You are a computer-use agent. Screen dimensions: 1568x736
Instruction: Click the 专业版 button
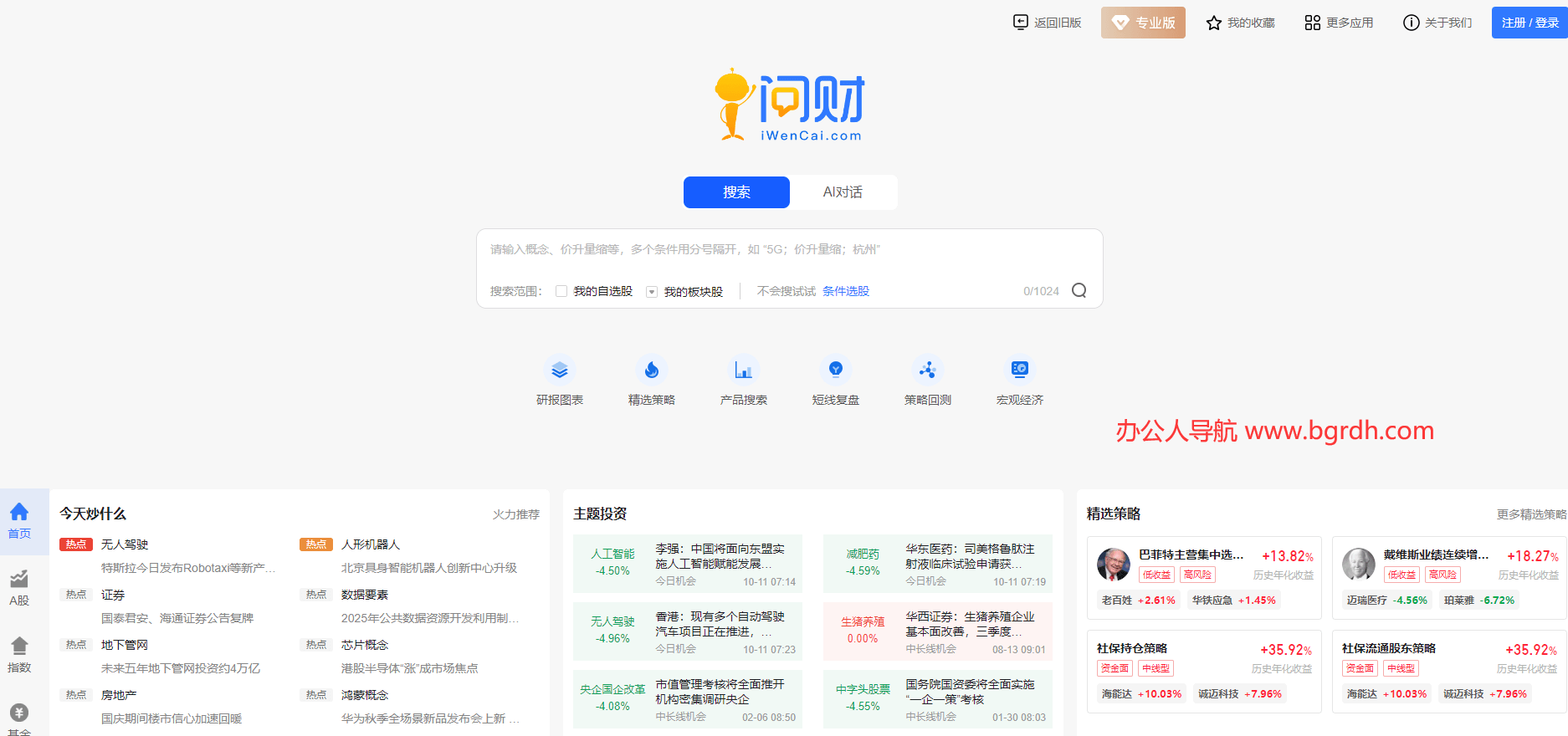(x=1143, y=23)
